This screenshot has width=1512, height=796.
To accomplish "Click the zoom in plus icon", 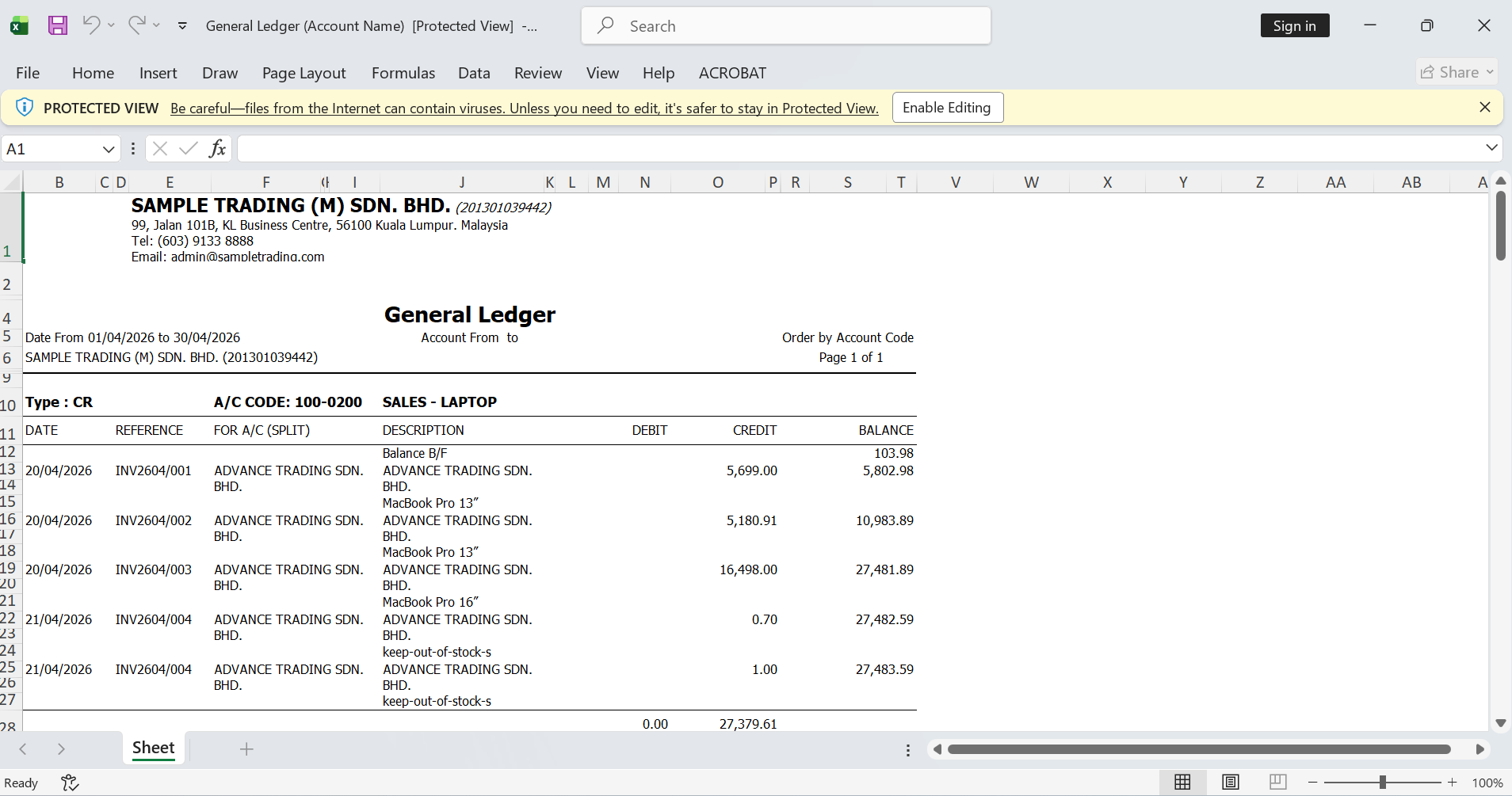I will [x=1452, y=783].
